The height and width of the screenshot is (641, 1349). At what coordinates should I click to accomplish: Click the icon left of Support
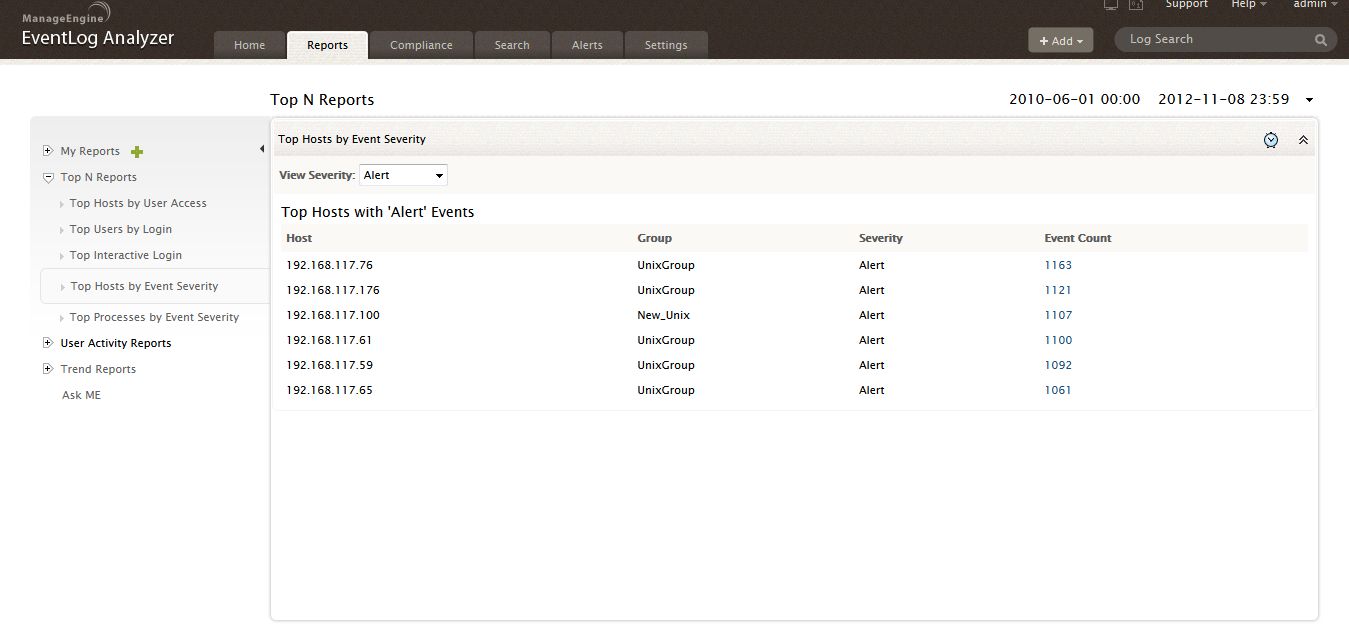click(x=1136, y=5)
